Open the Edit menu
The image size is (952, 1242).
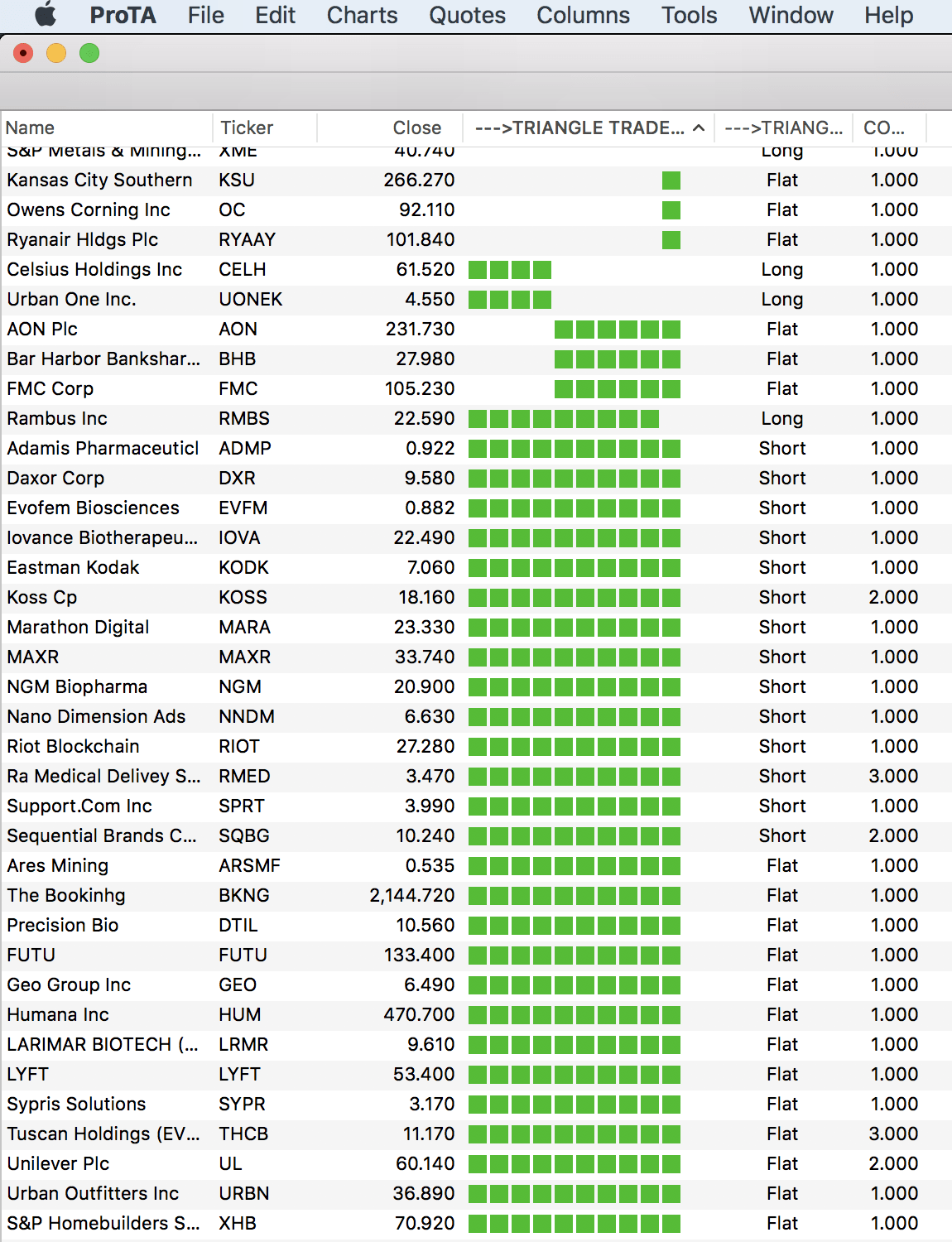tap(275, 15)
